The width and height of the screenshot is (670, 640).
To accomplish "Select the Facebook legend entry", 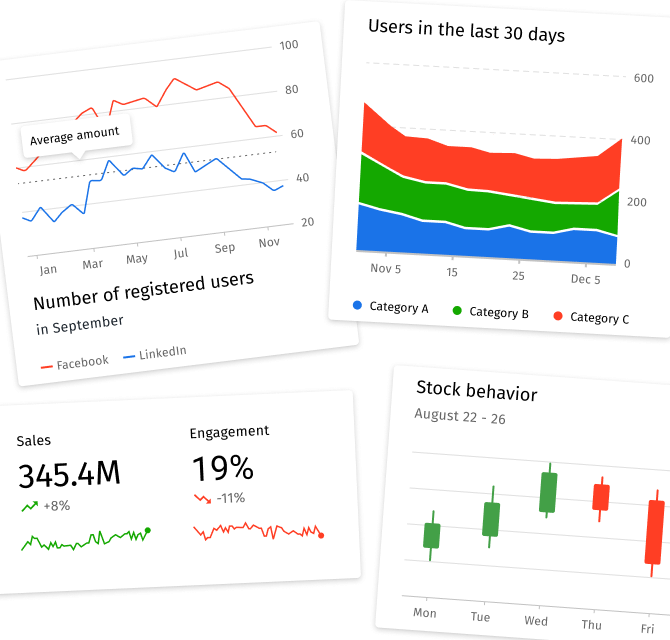I will pos(75,363).
